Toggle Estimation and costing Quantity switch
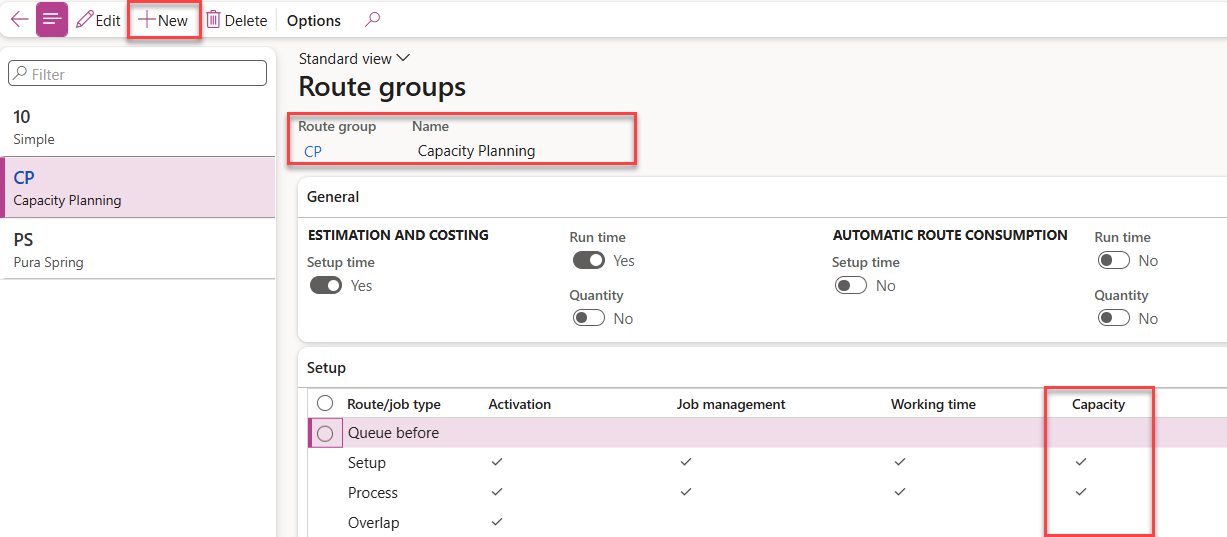Viewport: 1227px width, 537px height. point(588,318)
